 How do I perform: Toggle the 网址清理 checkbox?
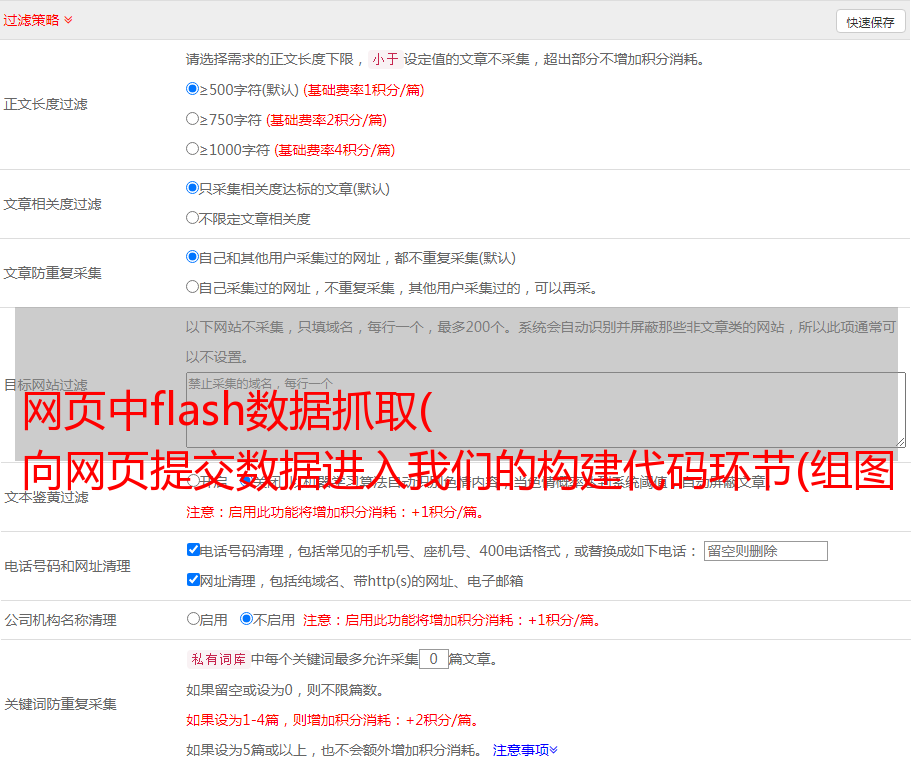[194, 579]
